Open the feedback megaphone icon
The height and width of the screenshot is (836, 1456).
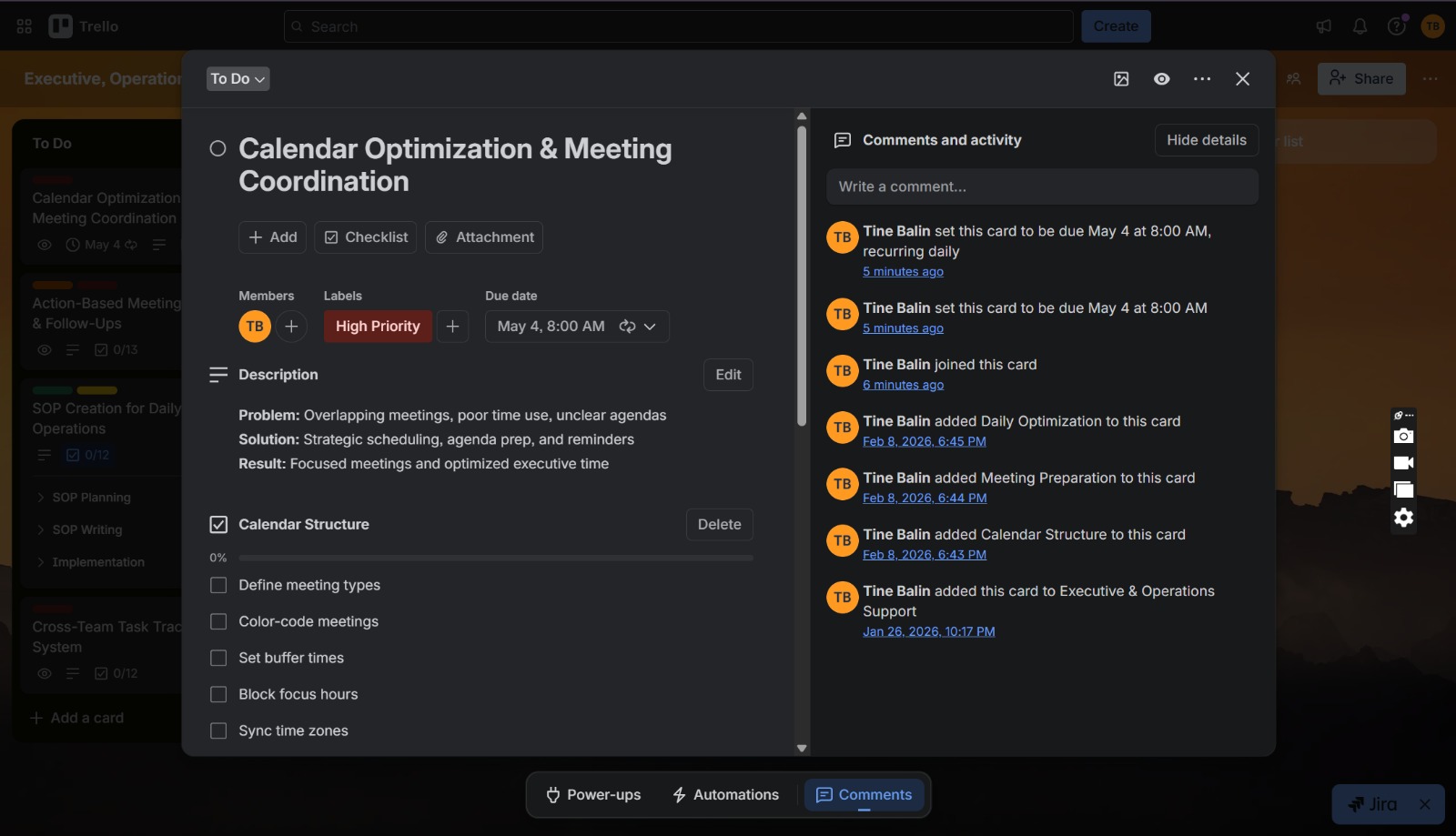coord(1324,26)
